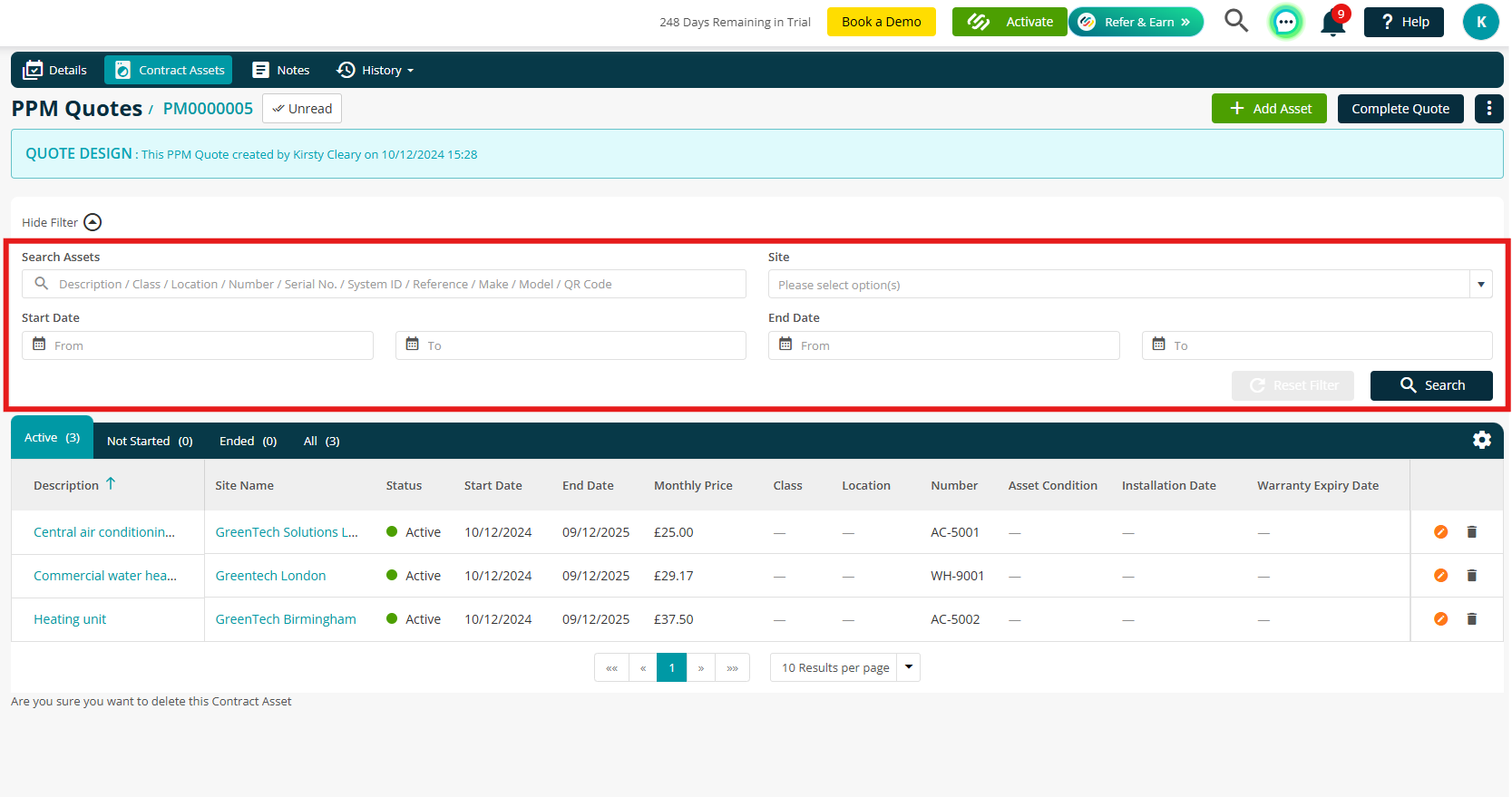The height and width of the screenshot is (797, 1512).
Task: Click the Warranty Expiry Date header
Action: point(1318,486)
